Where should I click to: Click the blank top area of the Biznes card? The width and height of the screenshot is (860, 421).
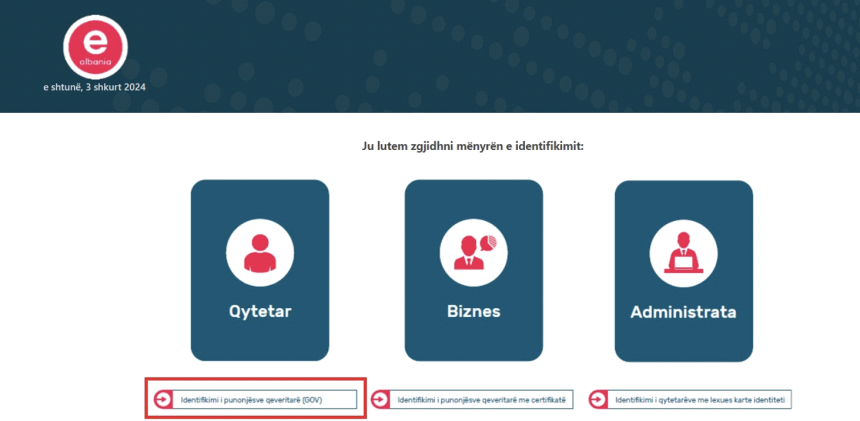[x=473, y=195]
